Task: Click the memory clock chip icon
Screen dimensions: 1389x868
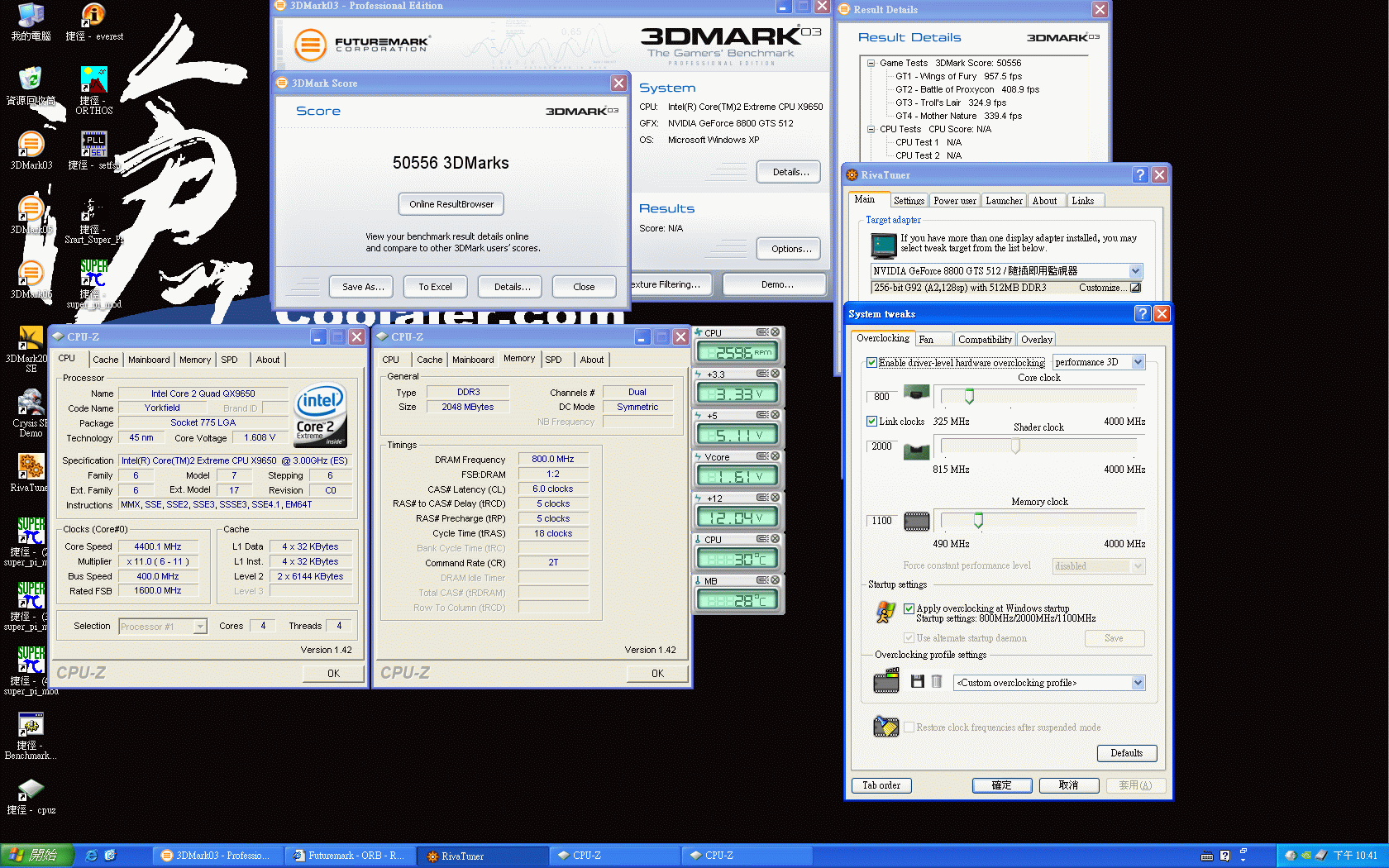Action: coord(916,521)
